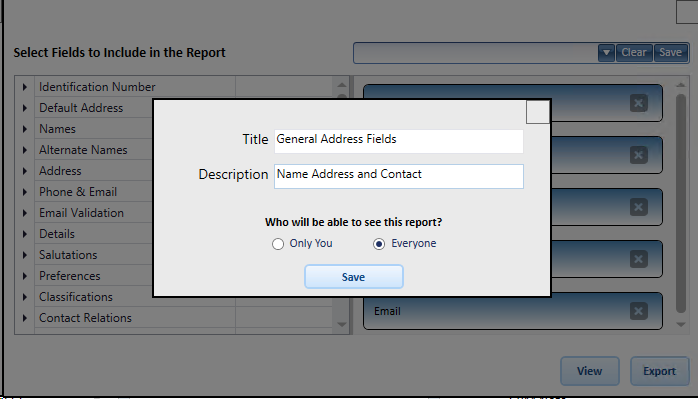Image resolution: width=698 pixels, height=399 pixels.
Task: Click into the Title input field
Action: [398, 141]
